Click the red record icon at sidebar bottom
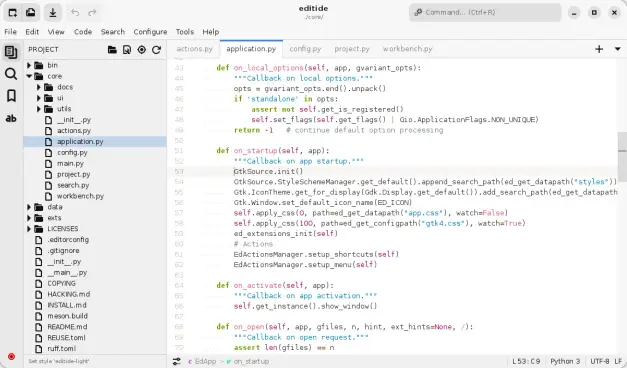The height and width of the screenshot is (368, 627). pyautogui.click(x=11, y=356)
